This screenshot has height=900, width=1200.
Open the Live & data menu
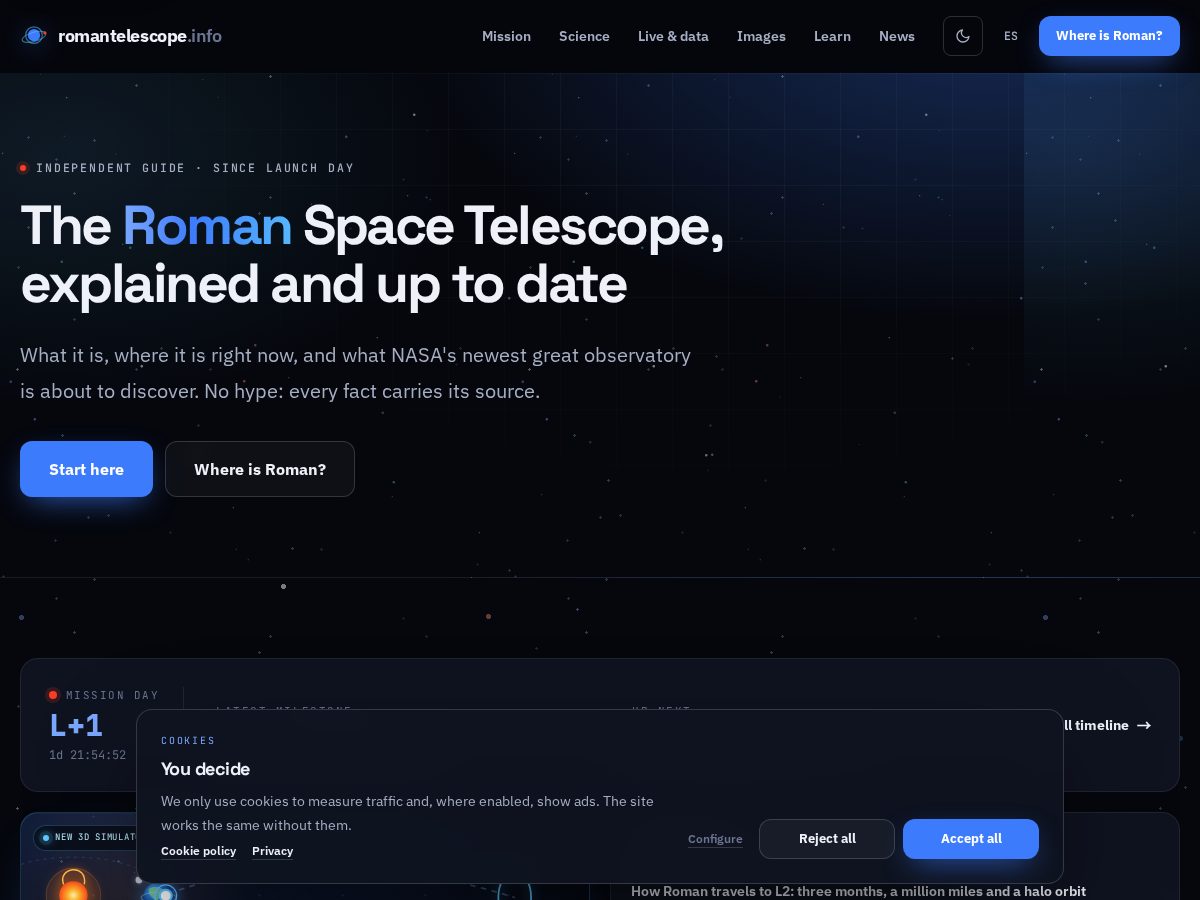tap(673, 36)
